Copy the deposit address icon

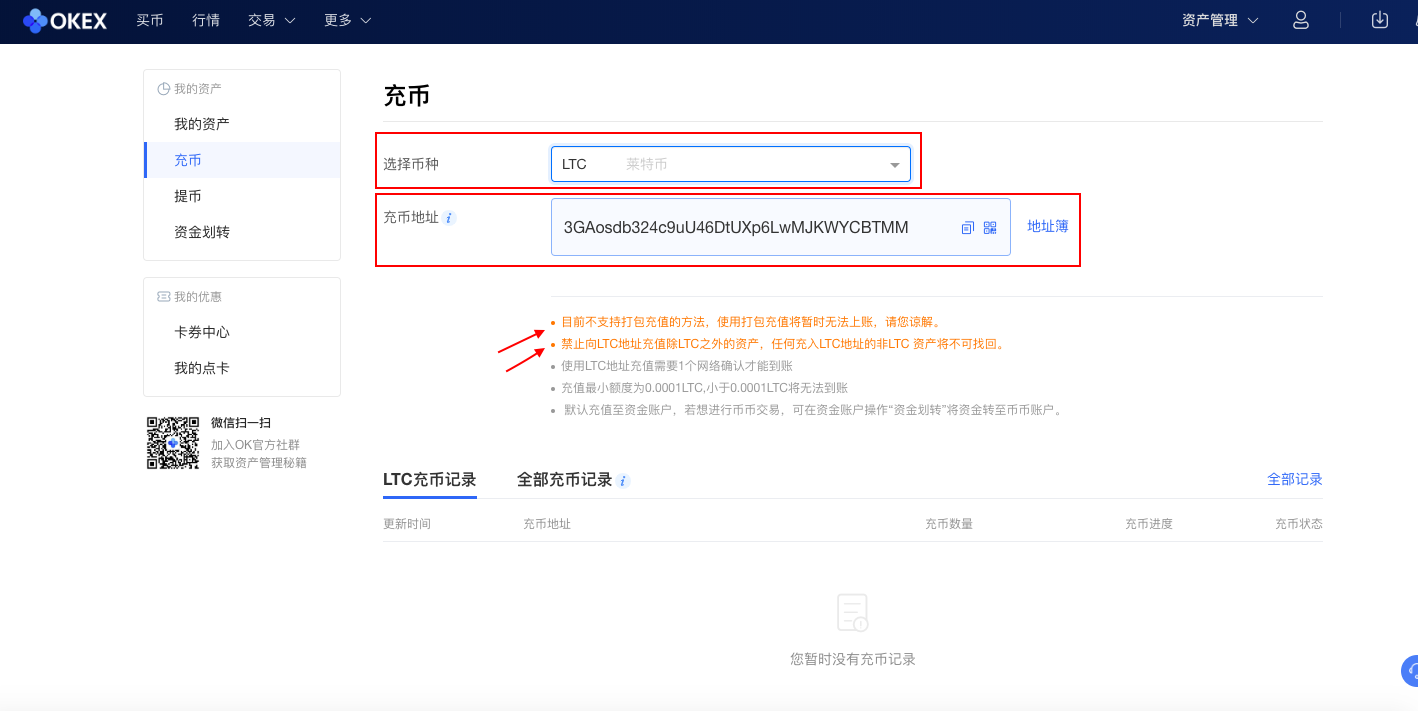[x=967, y=228]
